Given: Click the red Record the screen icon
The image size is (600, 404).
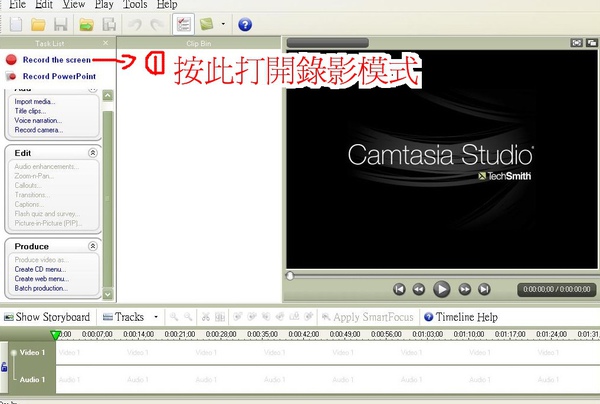Looking at the screenshot, I should click(11, 60).
